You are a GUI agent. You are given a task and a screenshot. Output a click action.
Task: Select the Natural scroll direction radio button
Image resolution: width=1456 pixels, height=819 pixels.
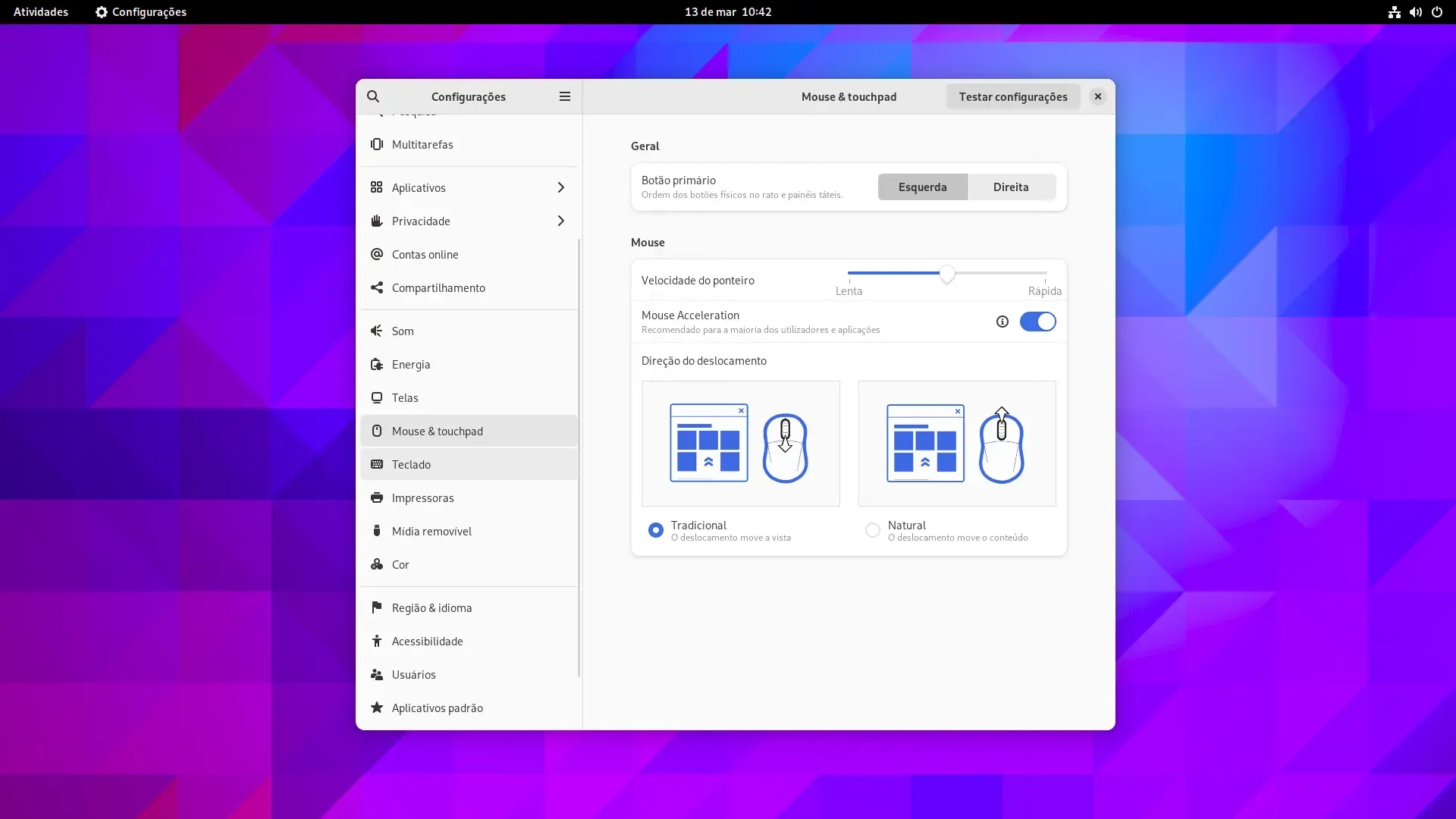pos(872,530)
